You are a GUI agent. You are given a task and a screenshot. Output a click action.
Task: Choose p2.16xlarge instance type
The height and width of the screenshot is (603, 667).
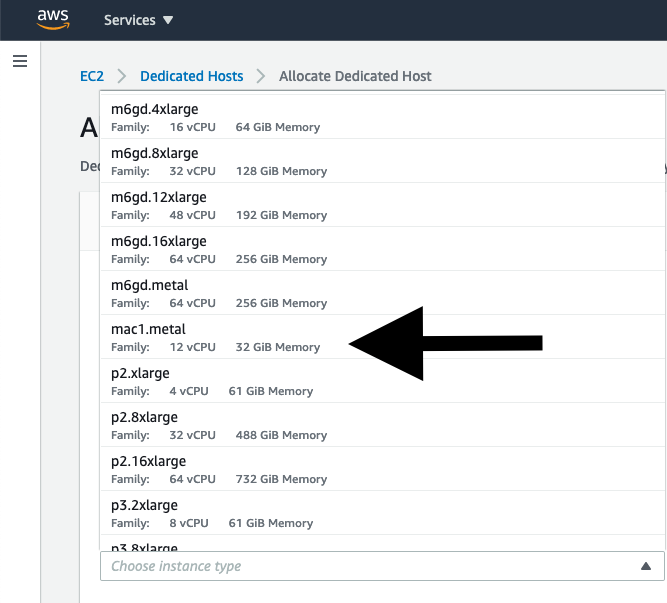[382, 469]
